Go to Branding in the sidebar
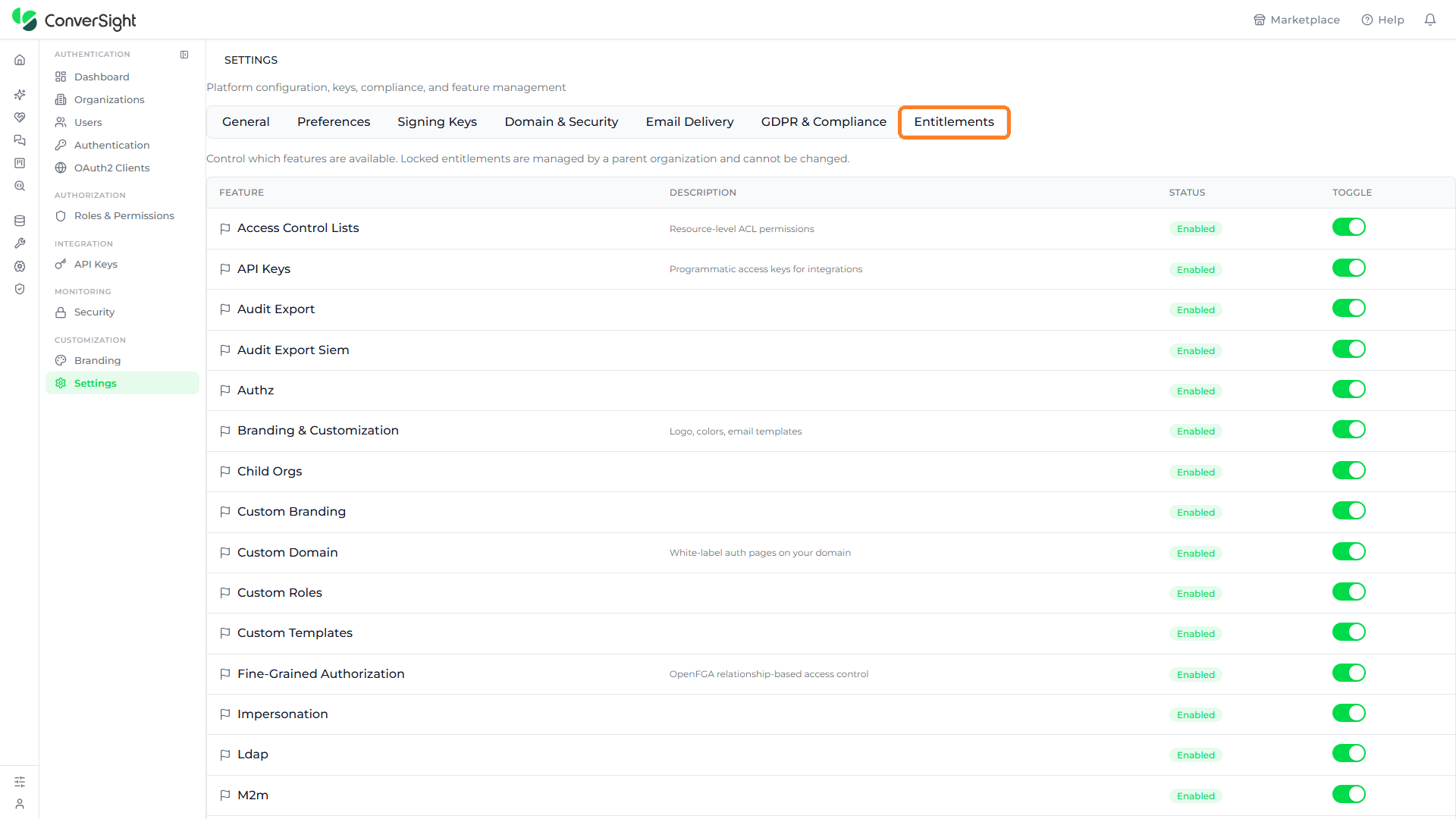 (122, 360)
